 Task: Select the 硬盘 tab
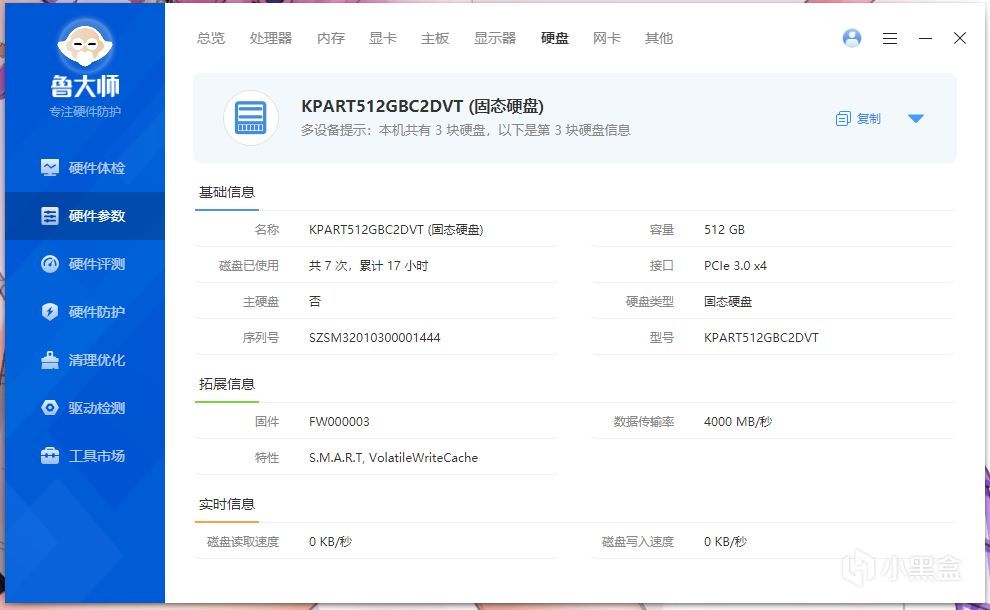click(555, 39)
